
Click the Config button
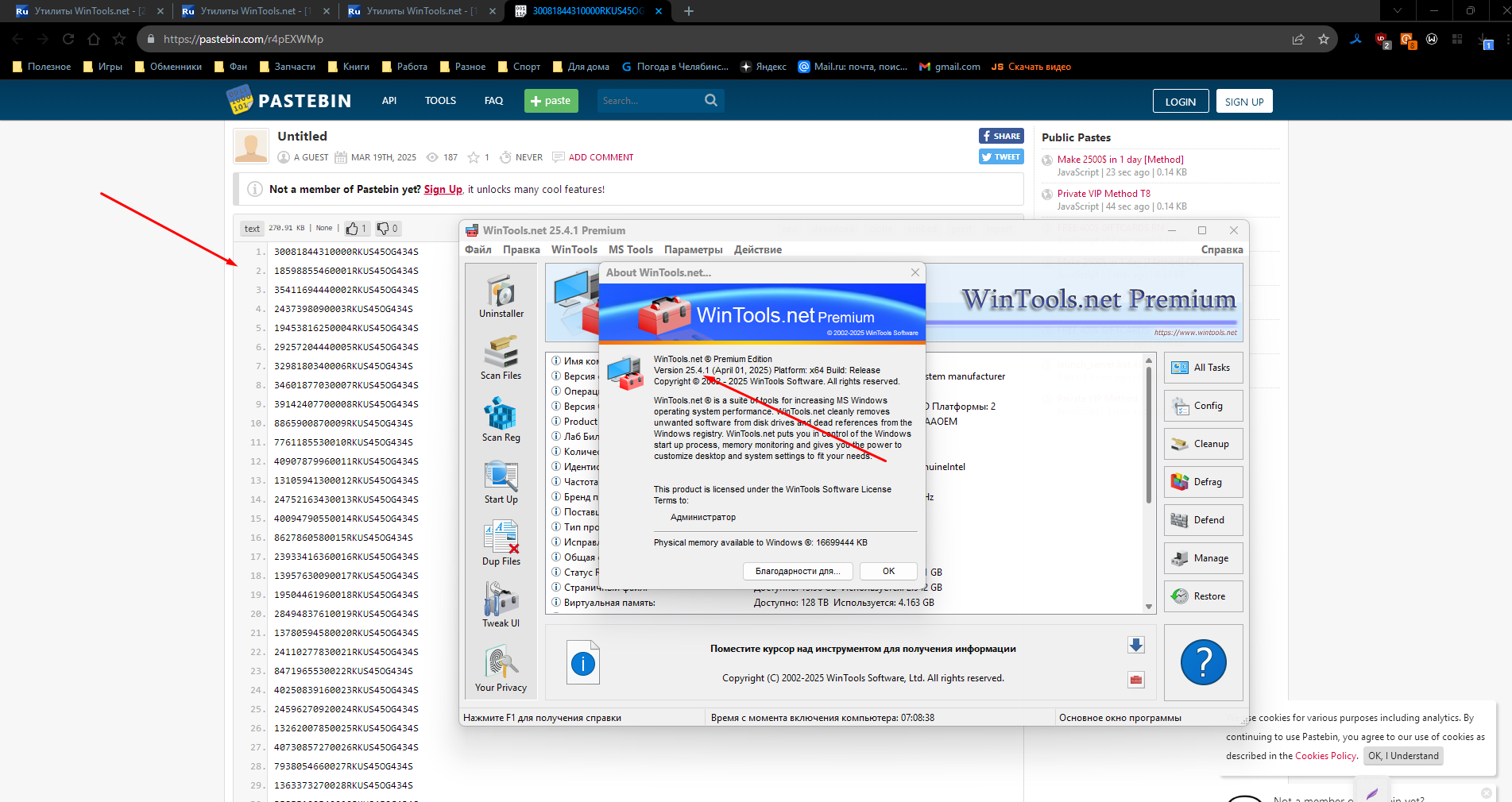pos(1204,406)
